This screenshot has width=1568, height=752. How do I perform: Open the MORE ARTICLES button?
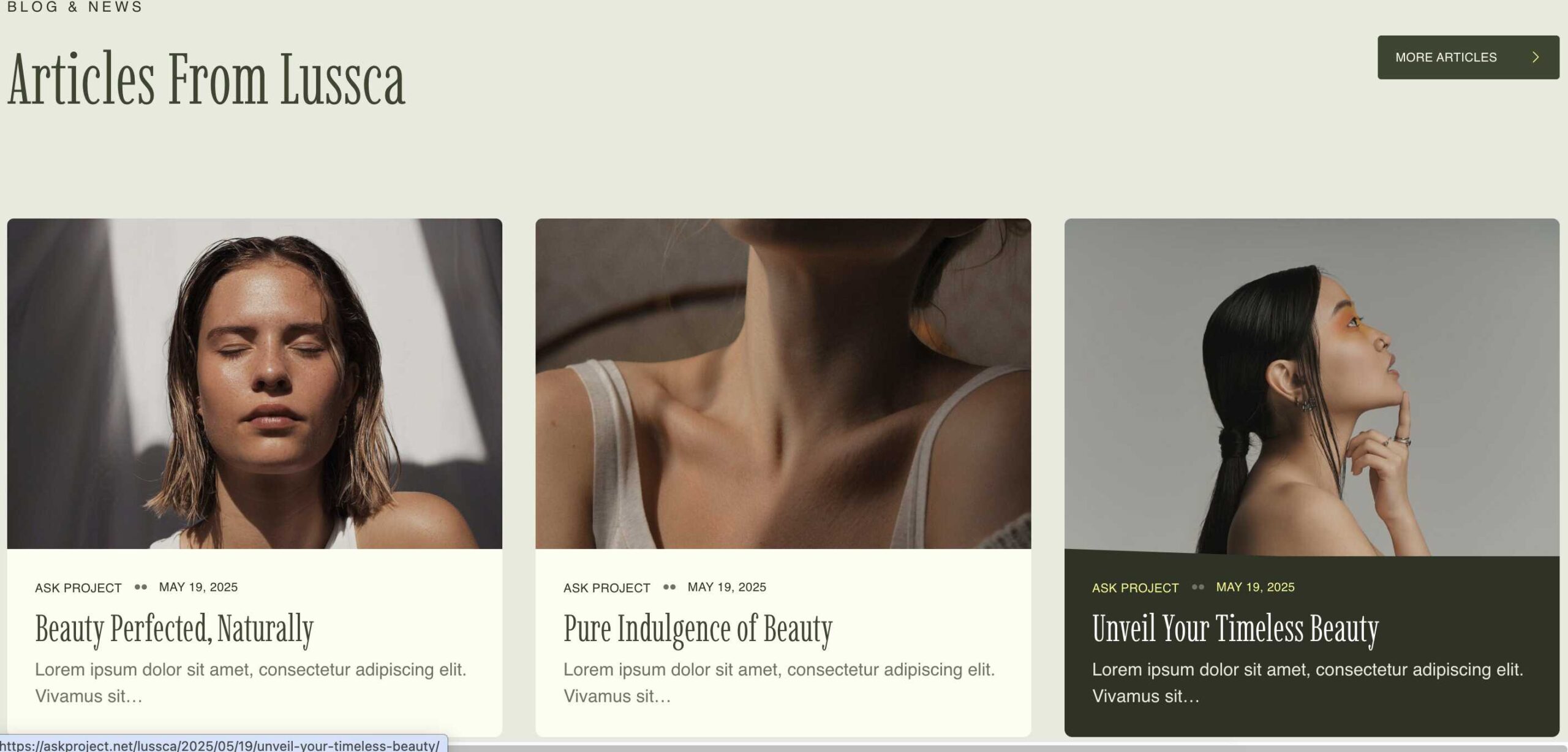coord(1468,57)
